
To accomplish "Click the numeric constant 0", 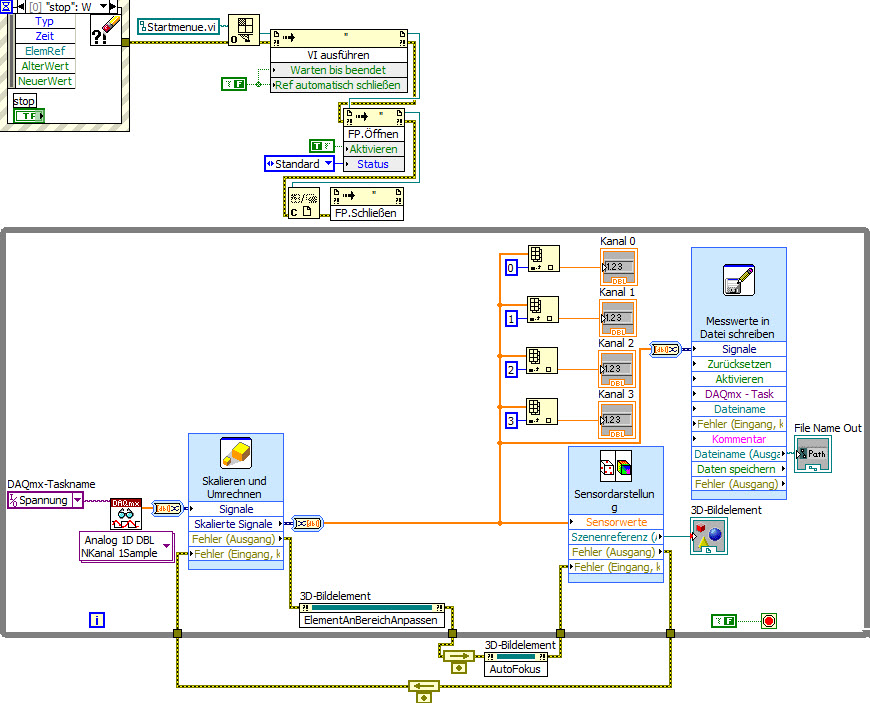I will point(512,268).
